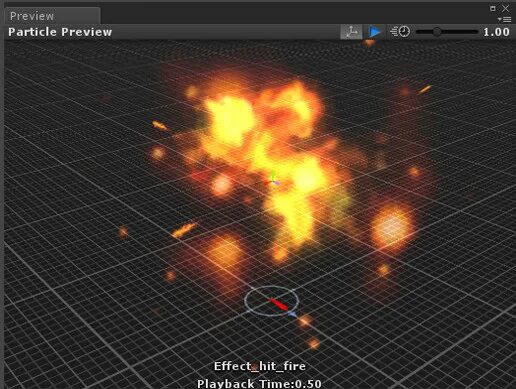Click the Particle Preview title text

(60, 32)
